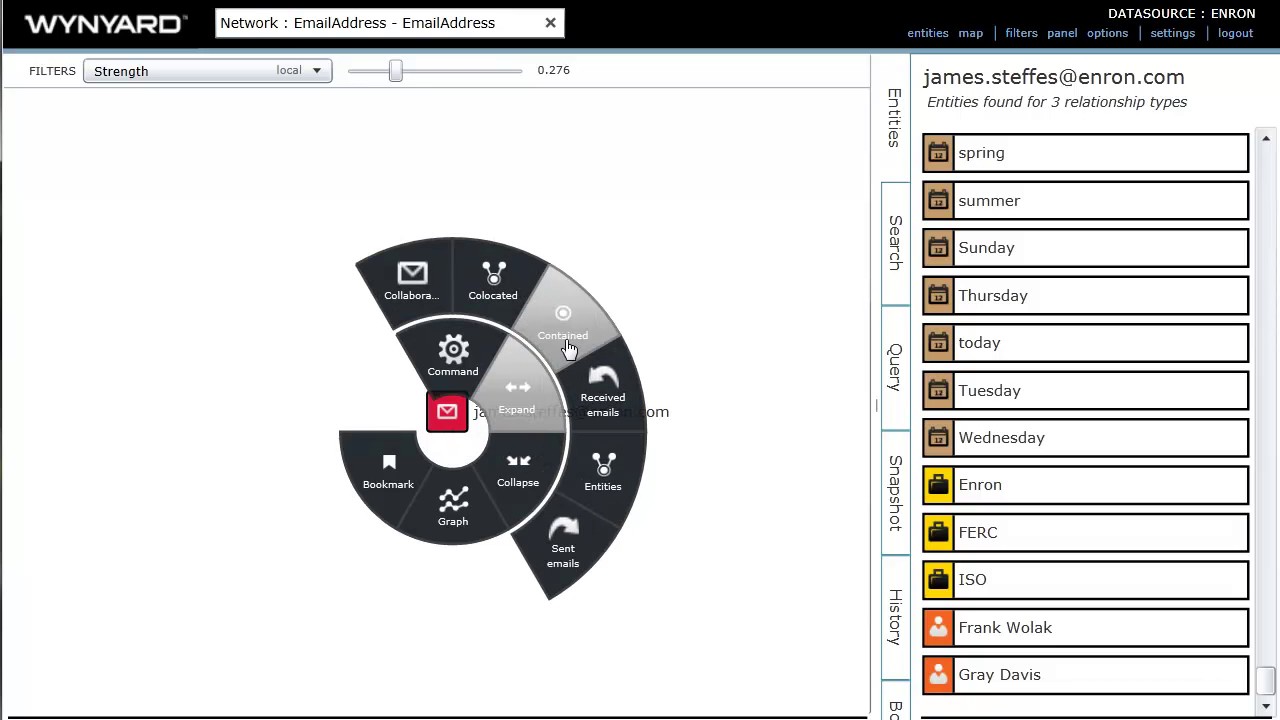The width and height of the screenshot is (1280, 720).
Task: Select the spring entity row
Action: tap(1085, 153)
